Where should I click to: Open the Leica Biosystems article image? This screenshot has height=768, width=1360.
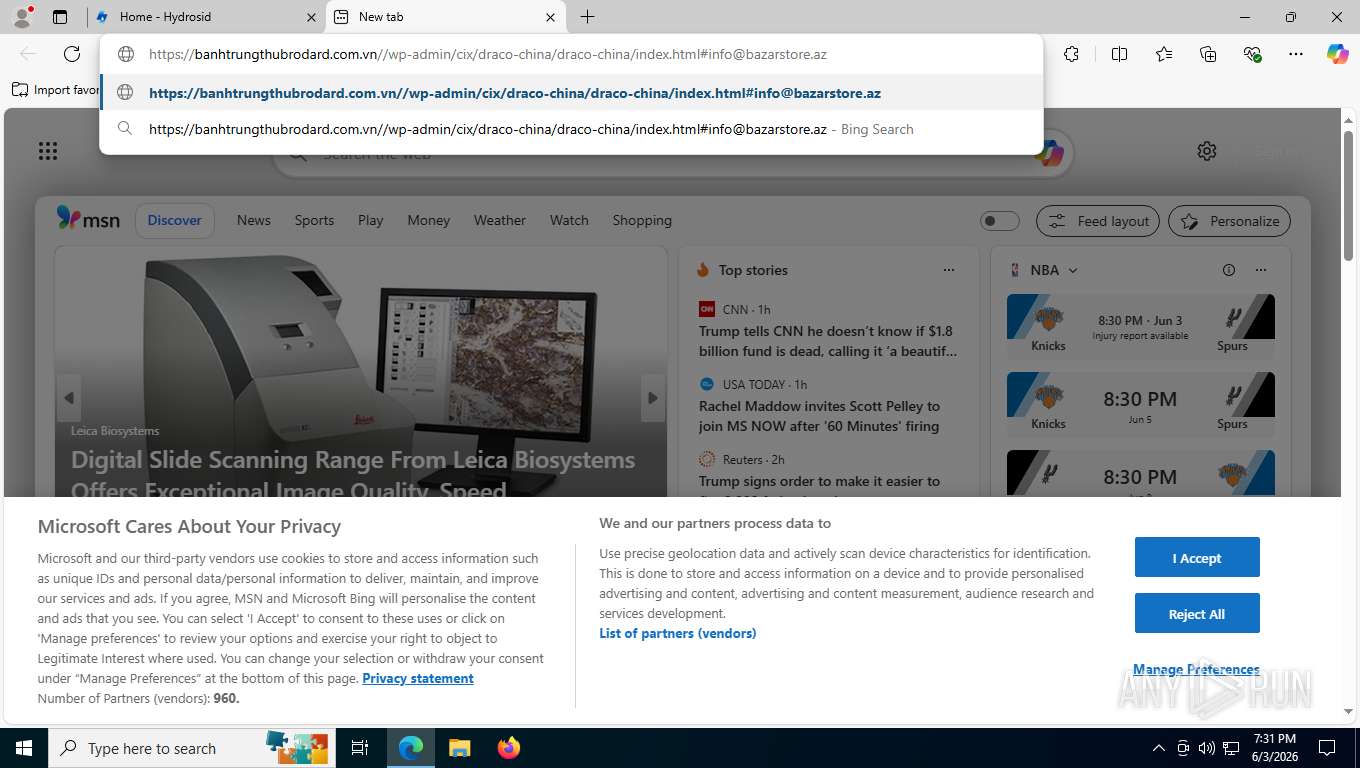[361, 372]
